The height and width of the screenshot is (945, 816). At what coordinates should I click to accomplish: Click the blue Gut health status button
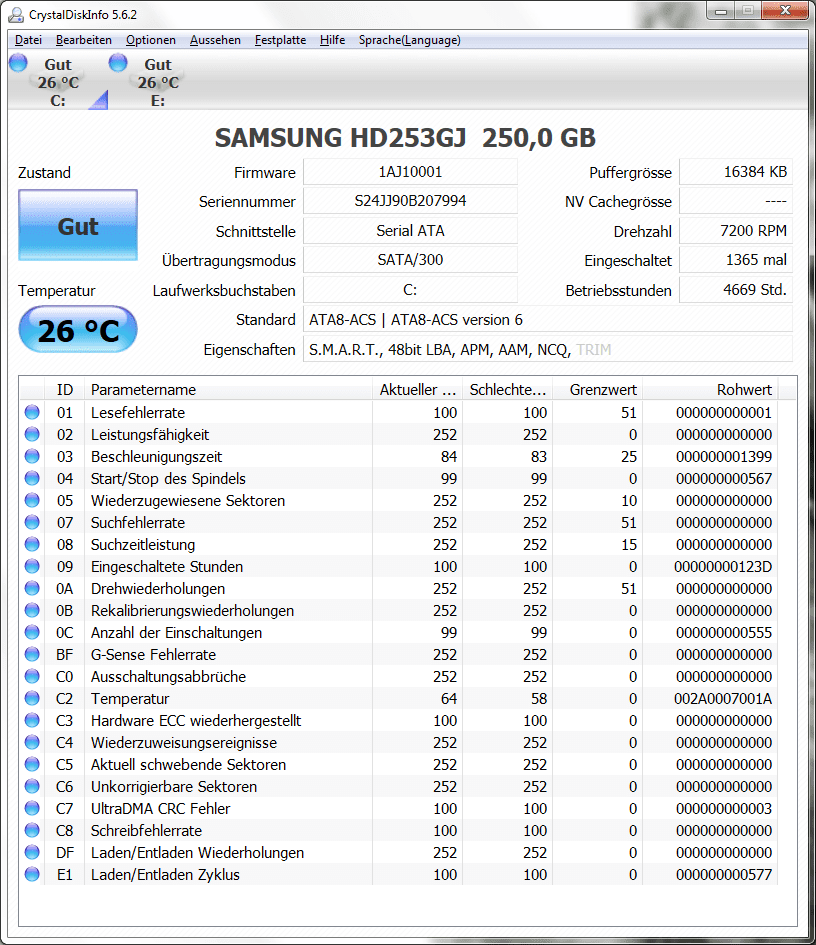pyautogui.click(x=78, y=225)
